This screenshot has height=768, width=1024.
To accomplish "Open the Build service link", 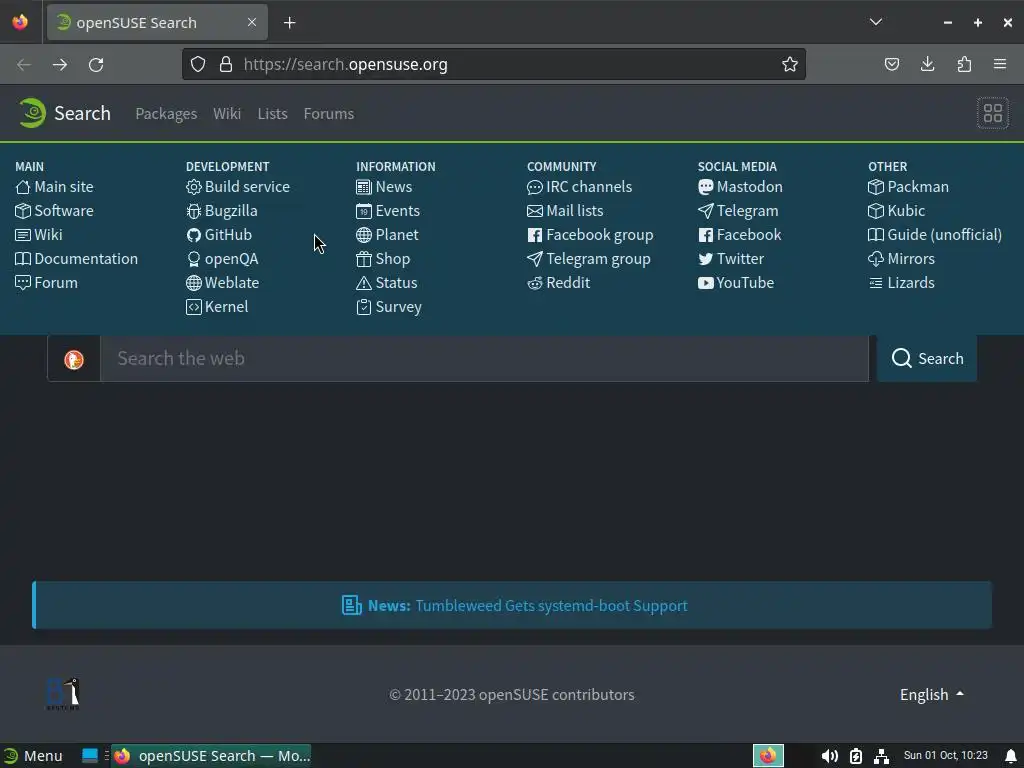I will tap(238, 187).
